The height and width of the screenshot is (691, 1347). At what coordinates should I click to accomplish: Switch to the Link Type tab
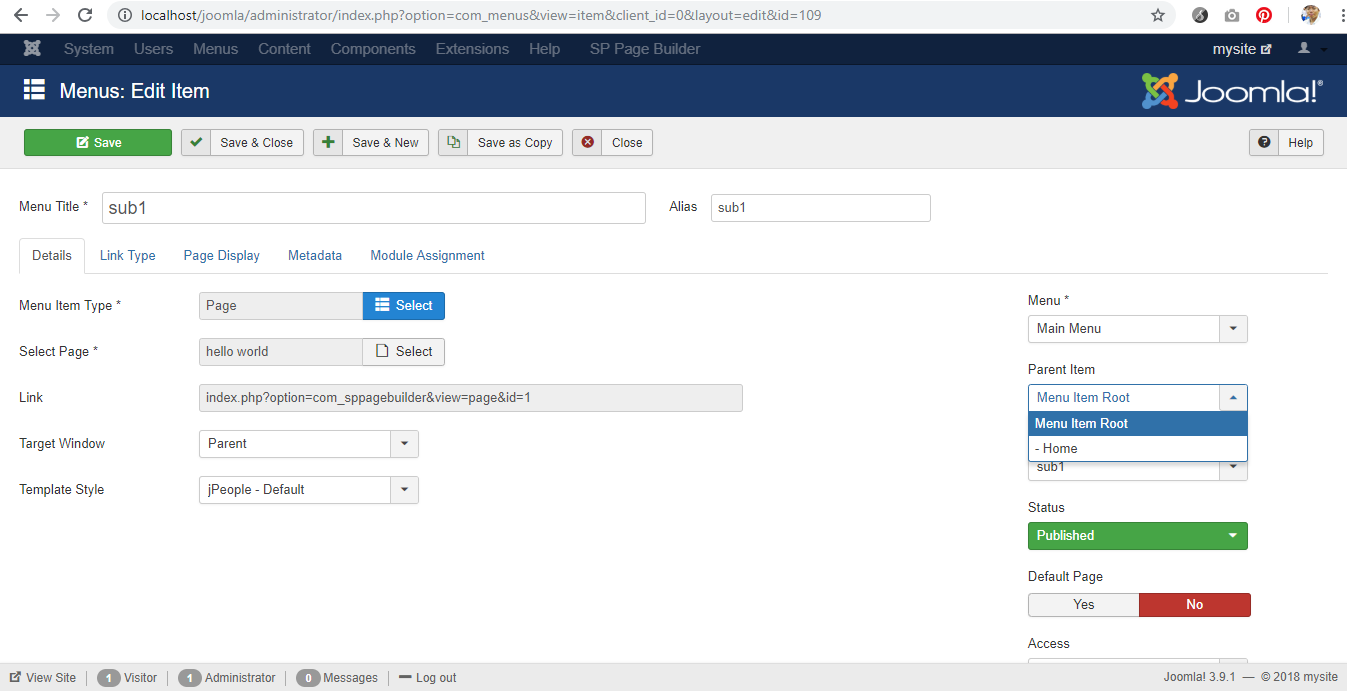[127, 255]
